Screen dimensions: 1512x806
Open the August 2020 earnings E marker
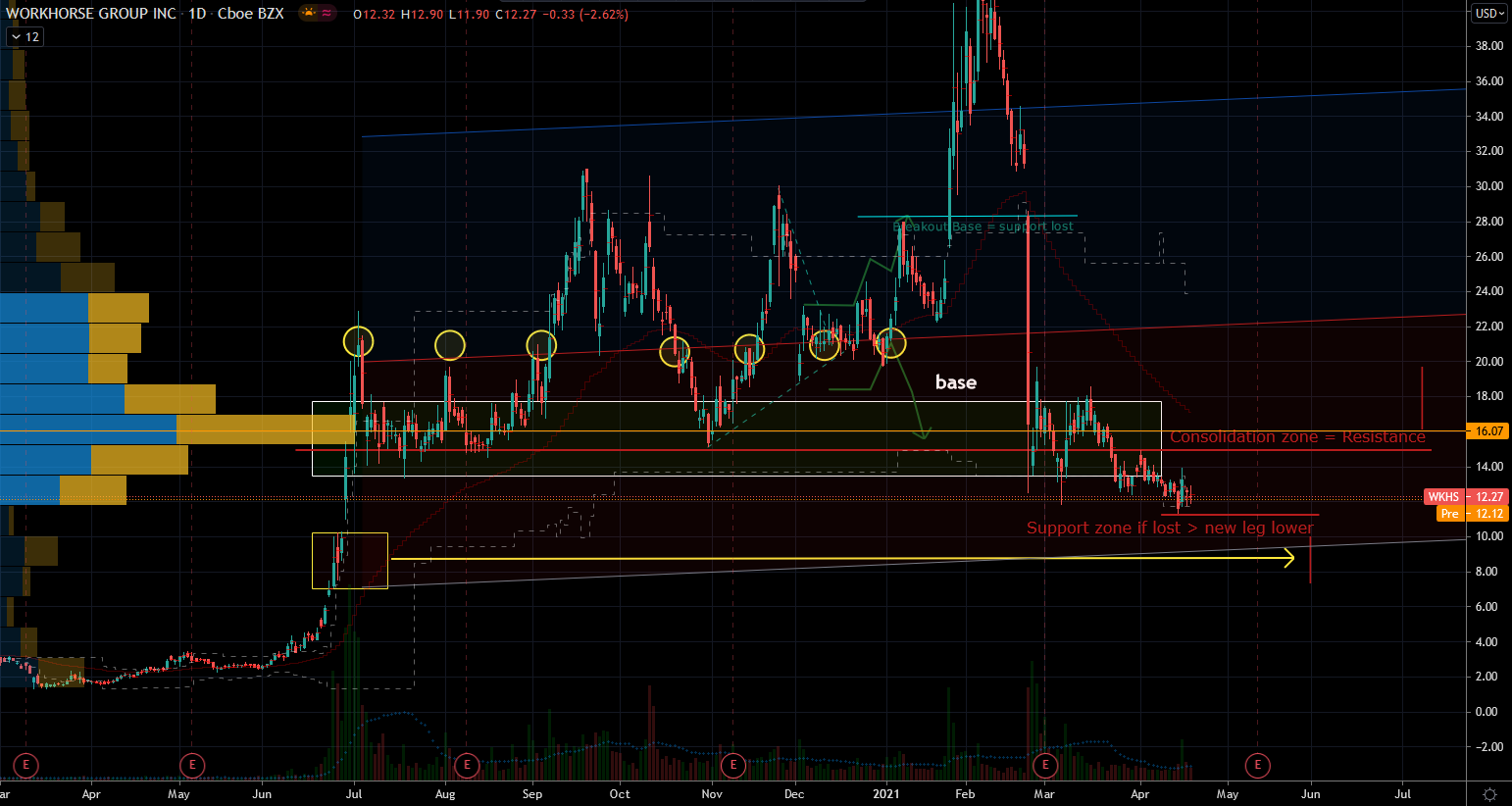click(467, 765)
